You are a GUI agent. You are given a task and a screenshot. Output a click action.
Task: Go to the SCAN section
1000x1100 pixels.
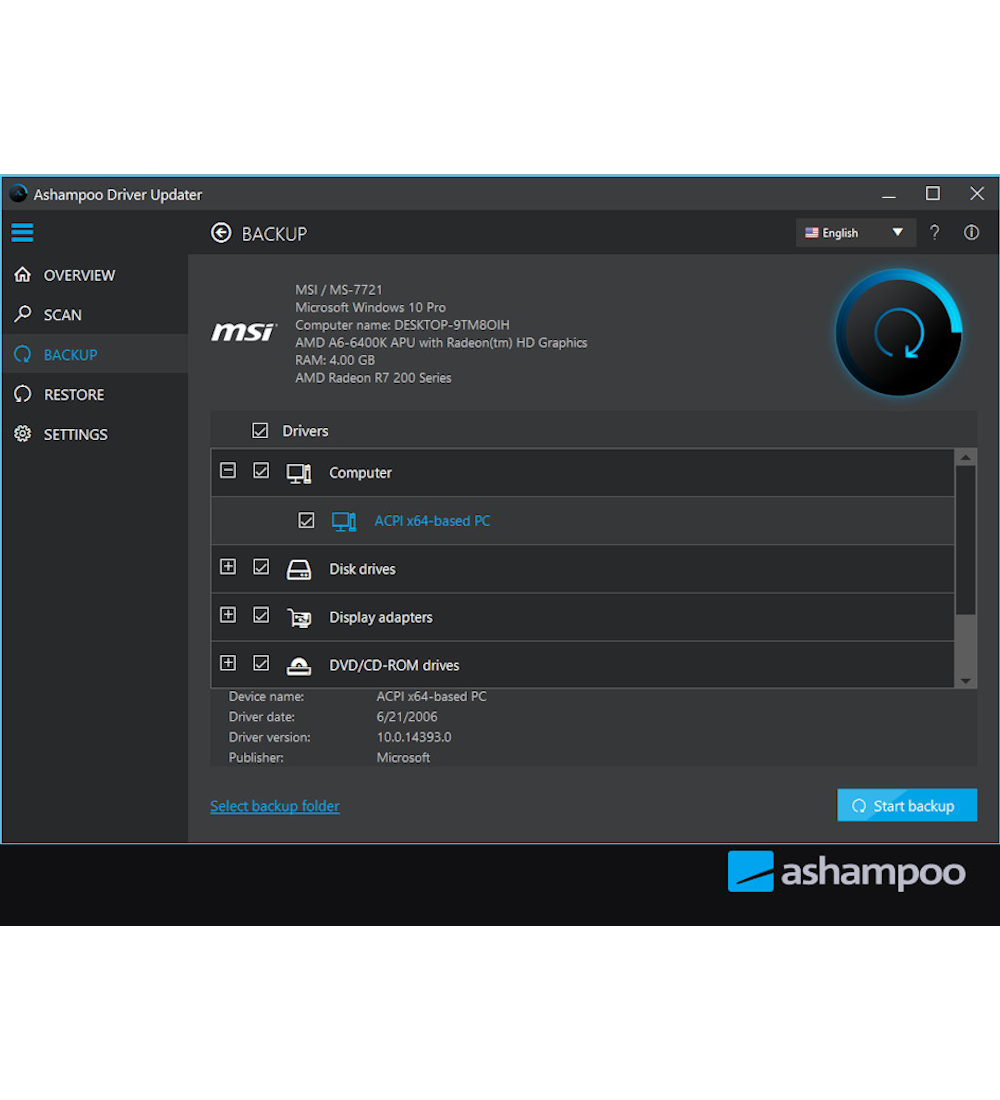pyautogui.click(x=62, y=315)
